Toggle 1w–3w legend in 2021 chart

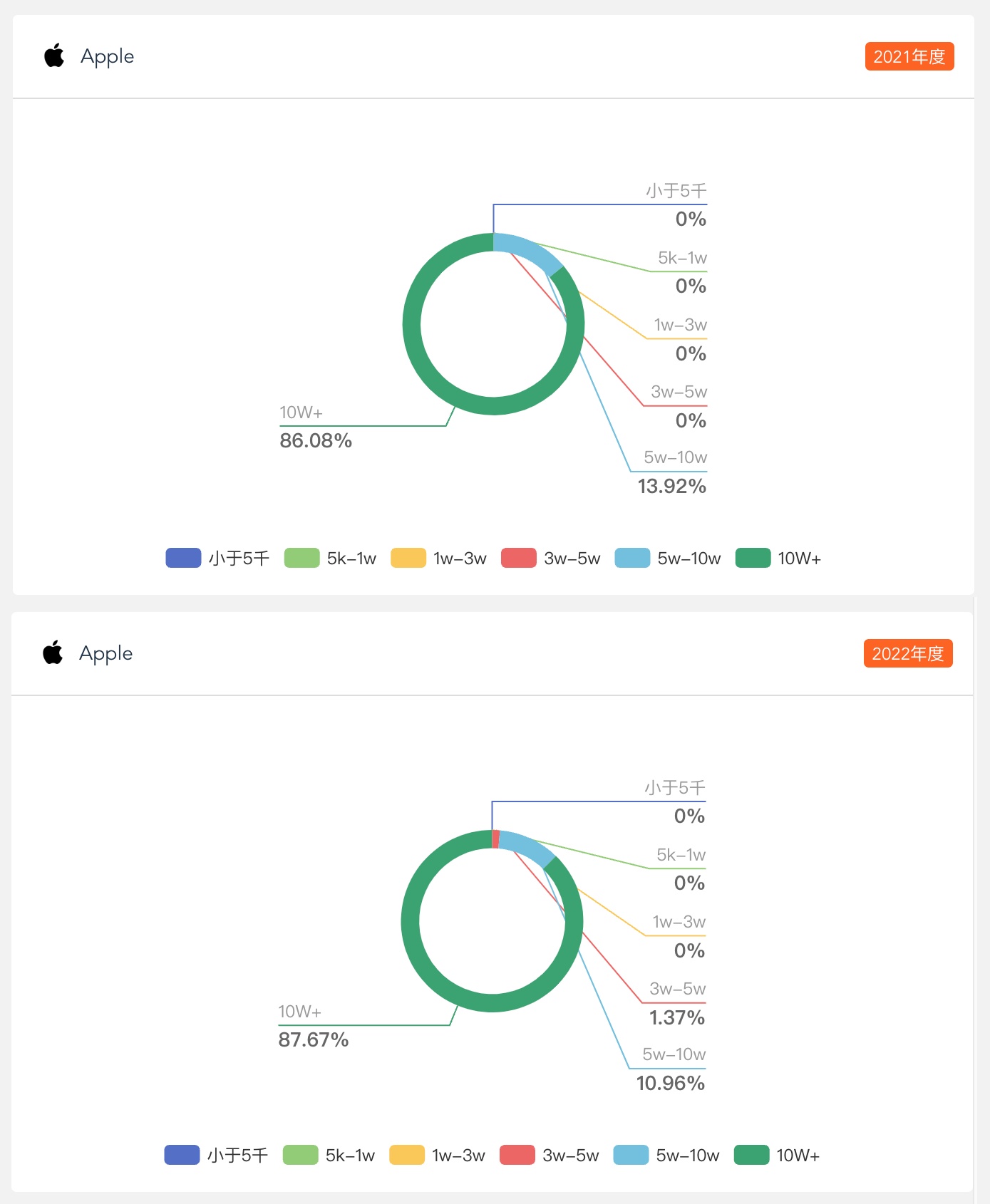[438, 558]
